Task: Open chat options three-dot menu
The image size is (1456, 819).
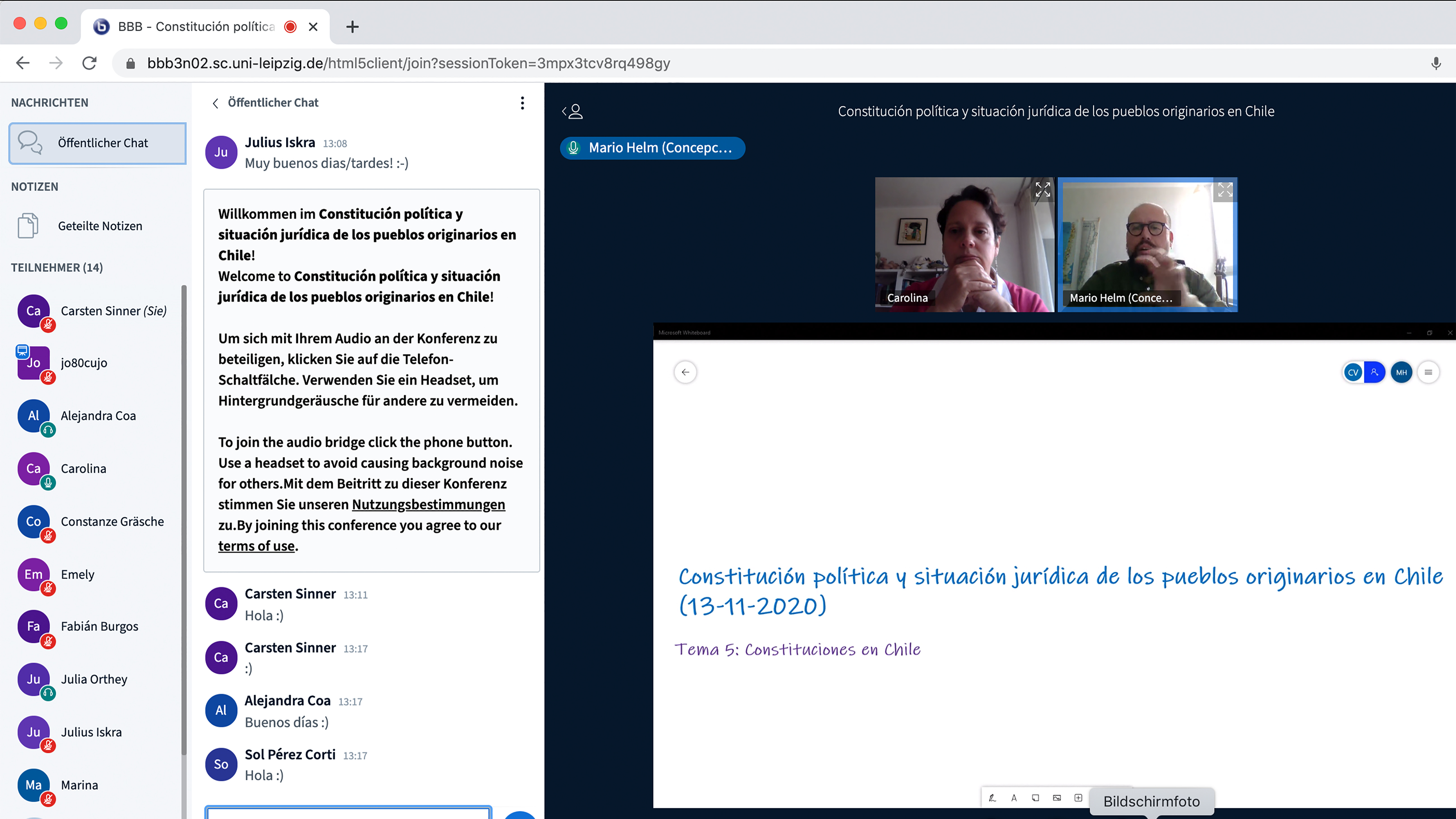Action: tap(522, 103)
